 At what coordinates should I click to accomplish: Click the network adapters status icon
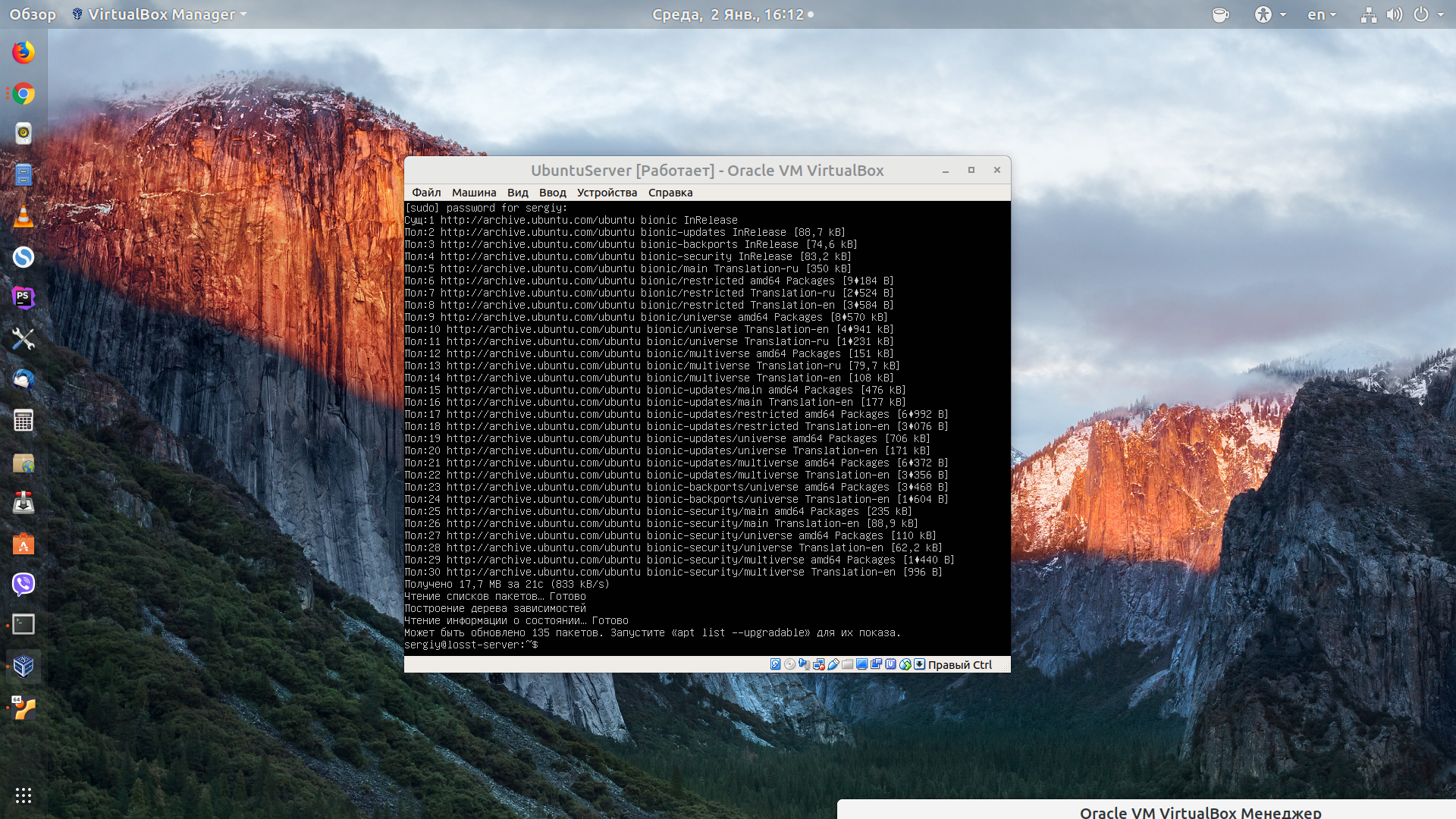tap(818, 664)
